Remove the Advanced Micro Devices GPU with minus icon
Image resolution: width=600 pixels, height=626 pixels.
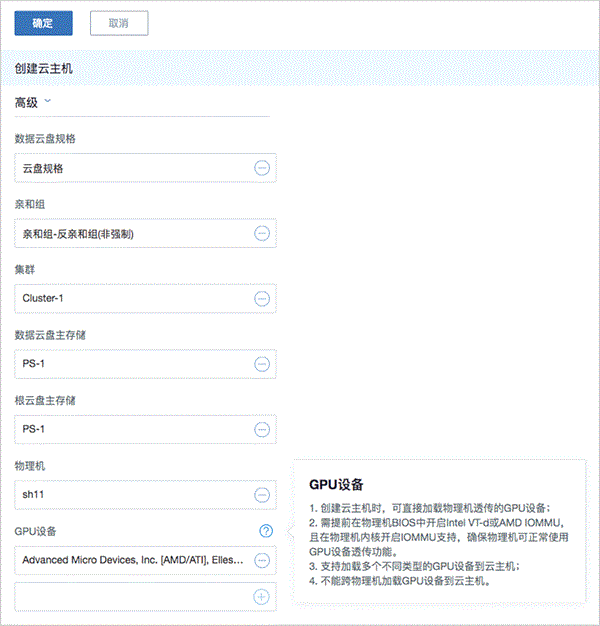tap(262, 560)
